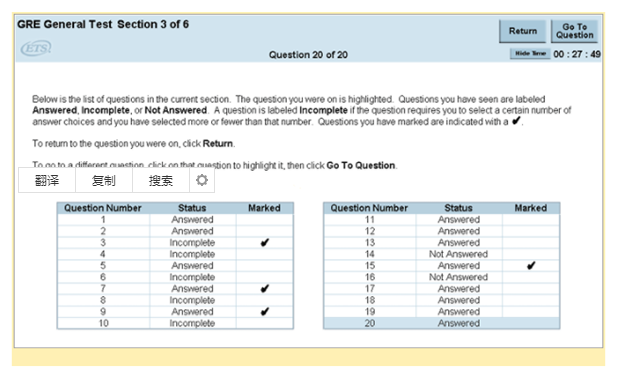Select question 12 Answered row
The height and width of the screenshot is (370, 617).
pos(442,231)
